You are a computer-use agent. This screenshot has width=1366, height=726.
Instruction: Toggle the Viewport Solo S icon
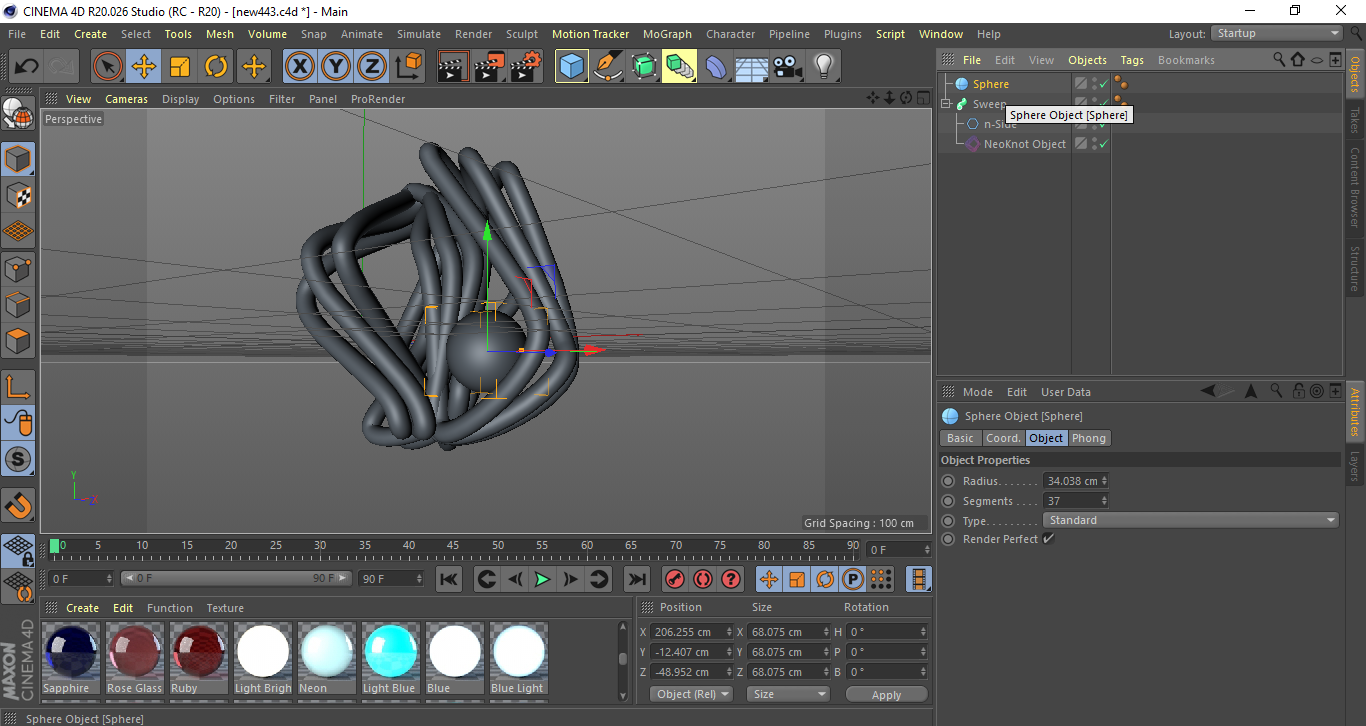[18, 460]
